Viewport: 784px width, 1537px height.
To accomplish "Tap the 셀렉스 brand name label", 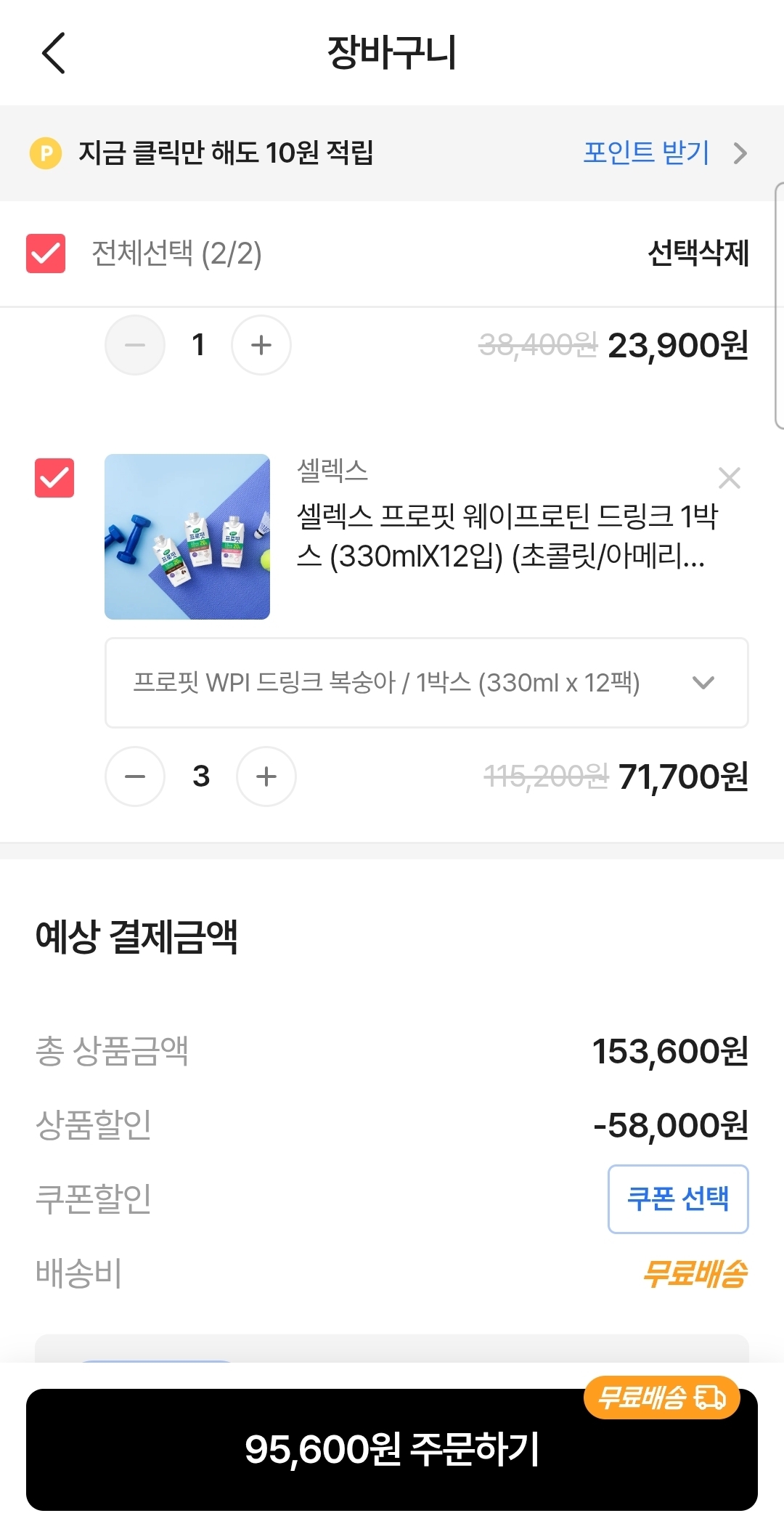I will 332,471.
